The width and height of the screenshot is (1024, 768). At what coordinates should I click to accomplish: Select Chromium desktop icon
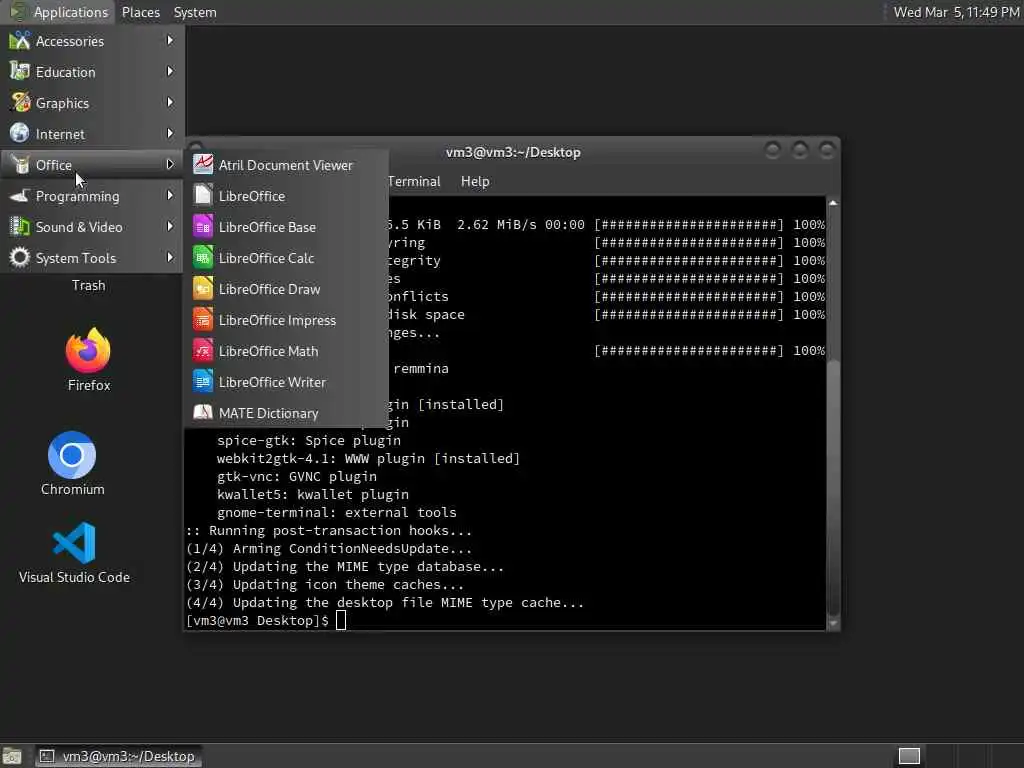(72, 464)
